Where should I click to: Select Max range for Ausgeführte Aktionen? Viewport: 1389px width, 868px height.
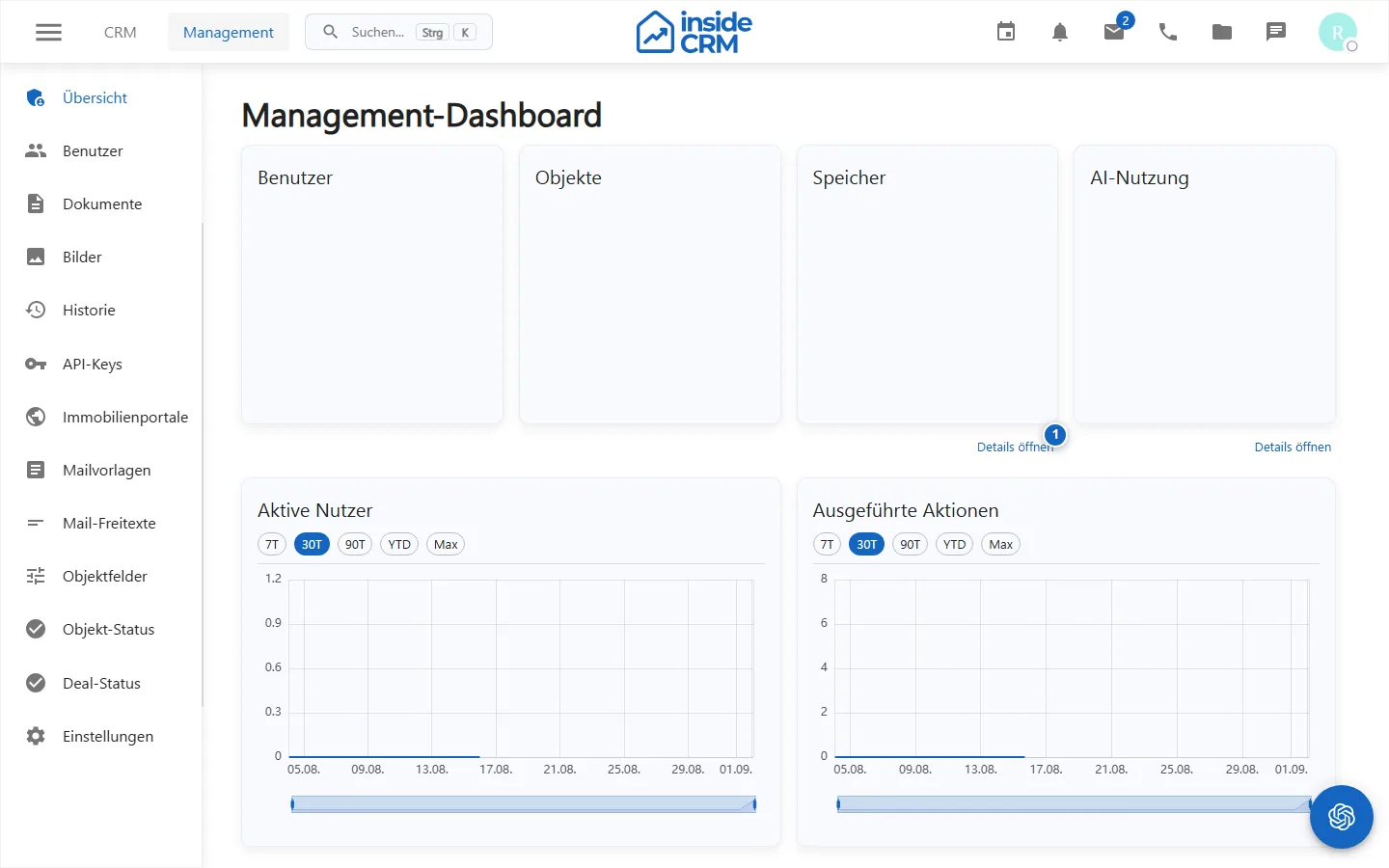[x=1001, y=544]
